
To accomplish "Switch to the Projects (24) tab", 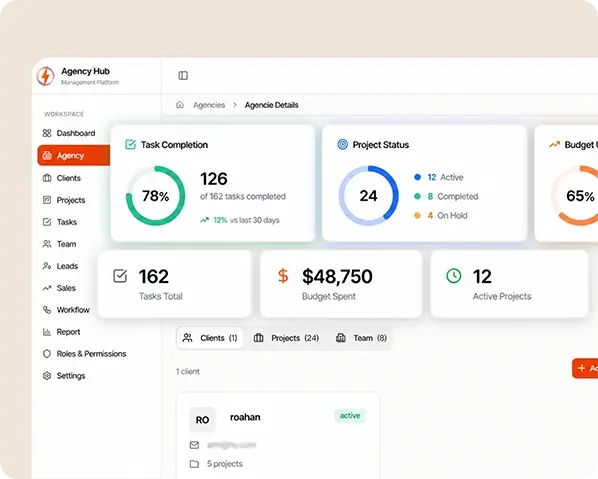I will (286, 338).
